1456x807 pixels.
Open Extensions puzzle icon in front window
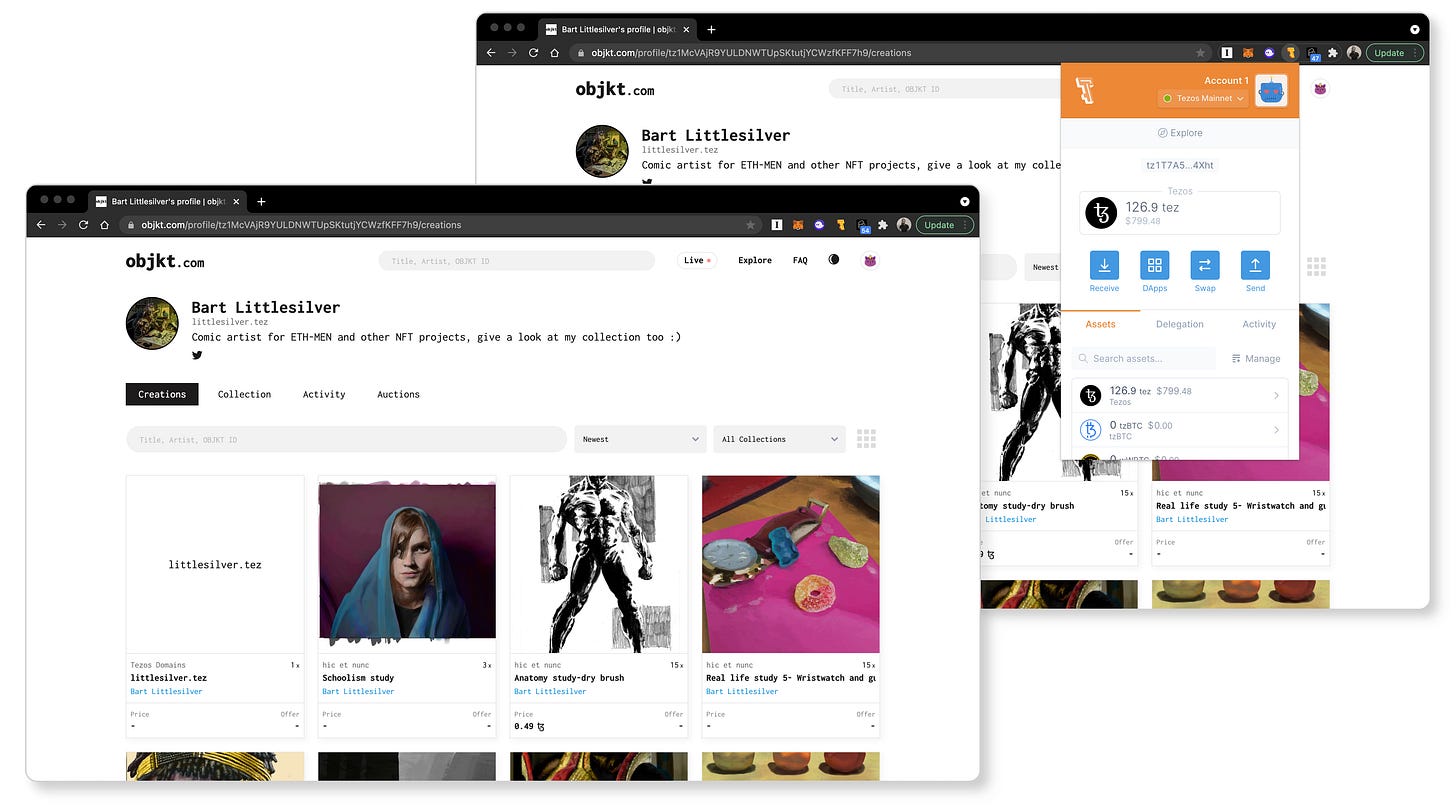(x=883, y=225)
